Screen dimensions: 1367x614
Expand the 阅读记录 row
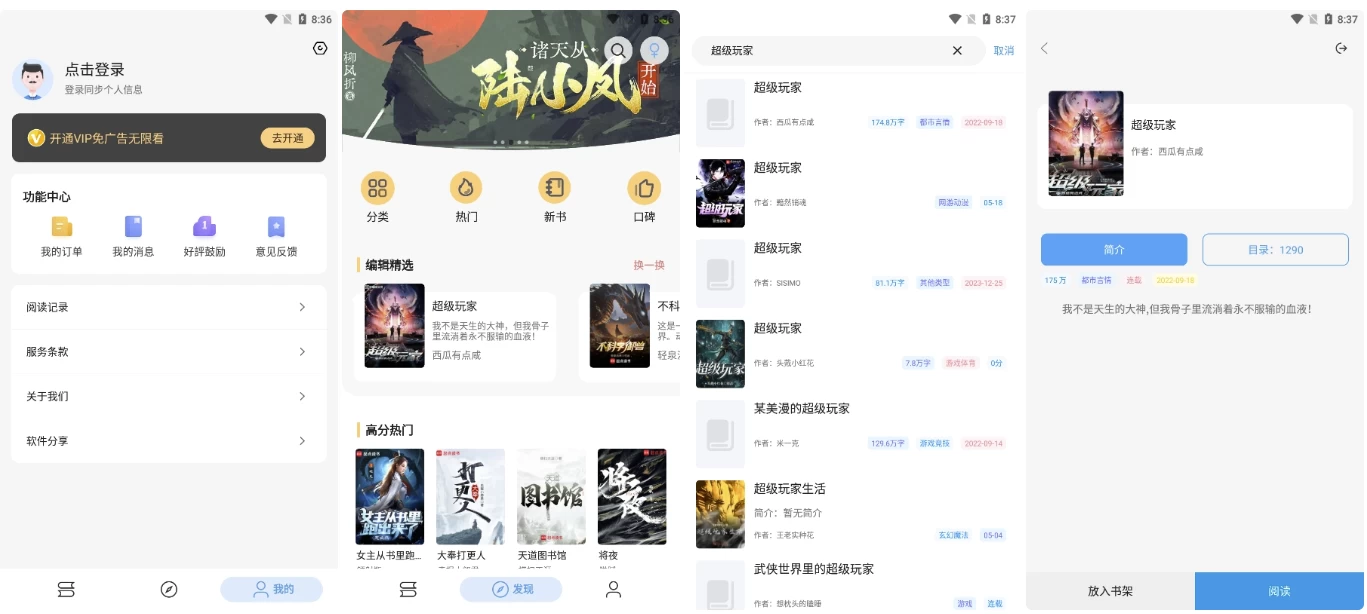(168, 307)
